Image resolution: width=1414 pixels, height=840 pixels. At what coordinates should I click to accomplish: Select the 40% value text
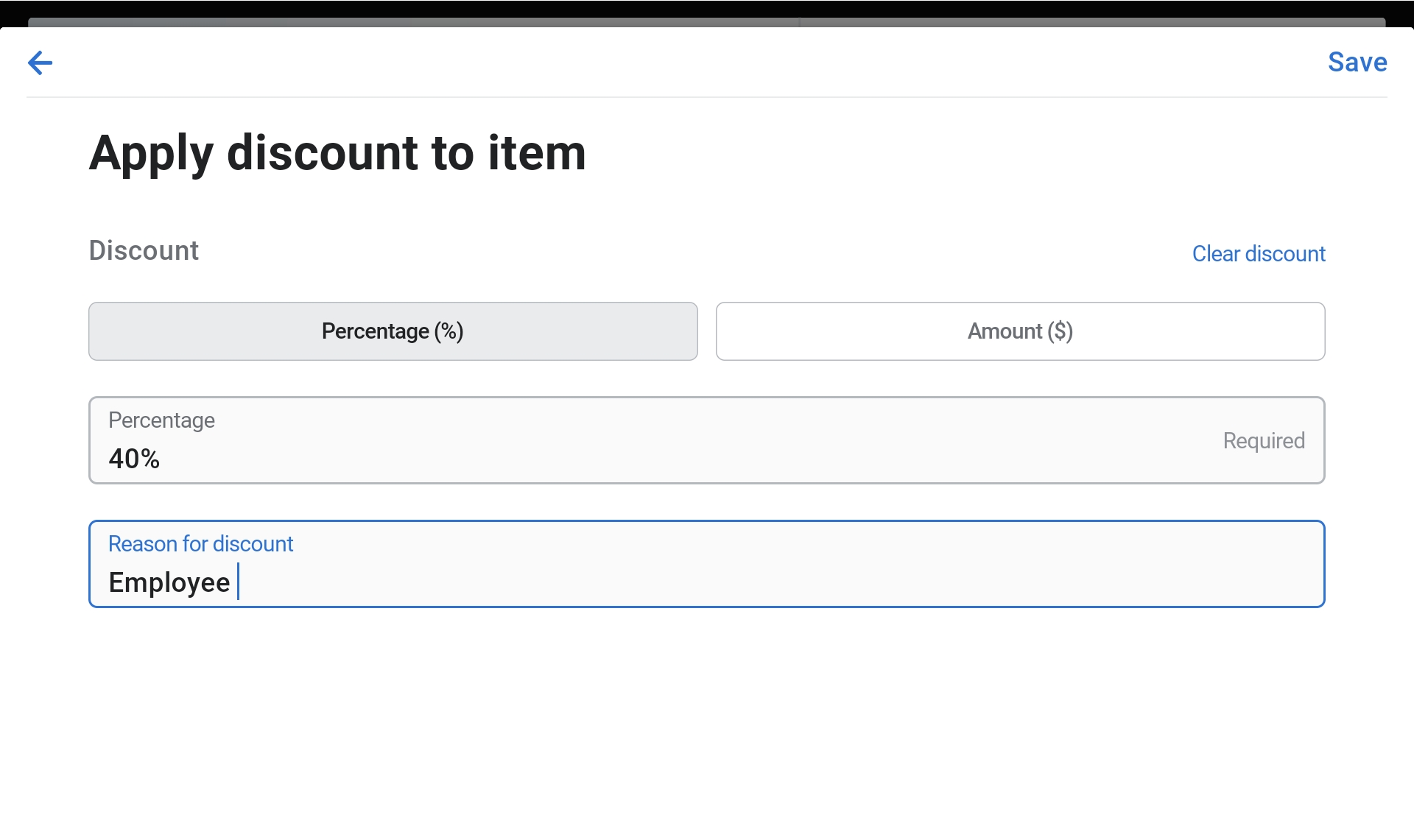[x=134, y=459]
